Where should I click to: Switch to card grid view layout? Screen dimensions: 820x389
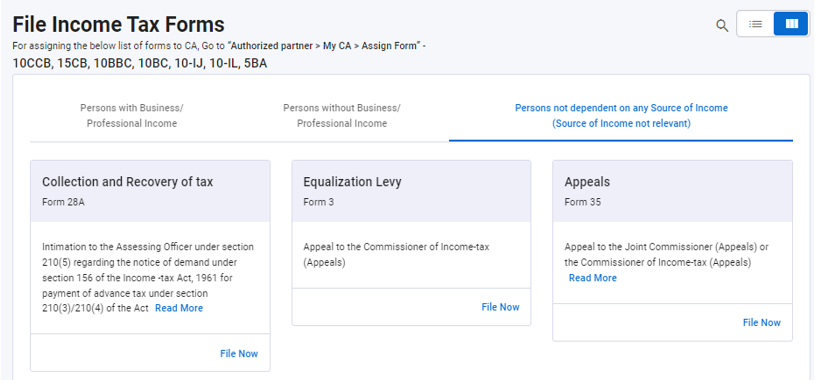click(792, 24)
